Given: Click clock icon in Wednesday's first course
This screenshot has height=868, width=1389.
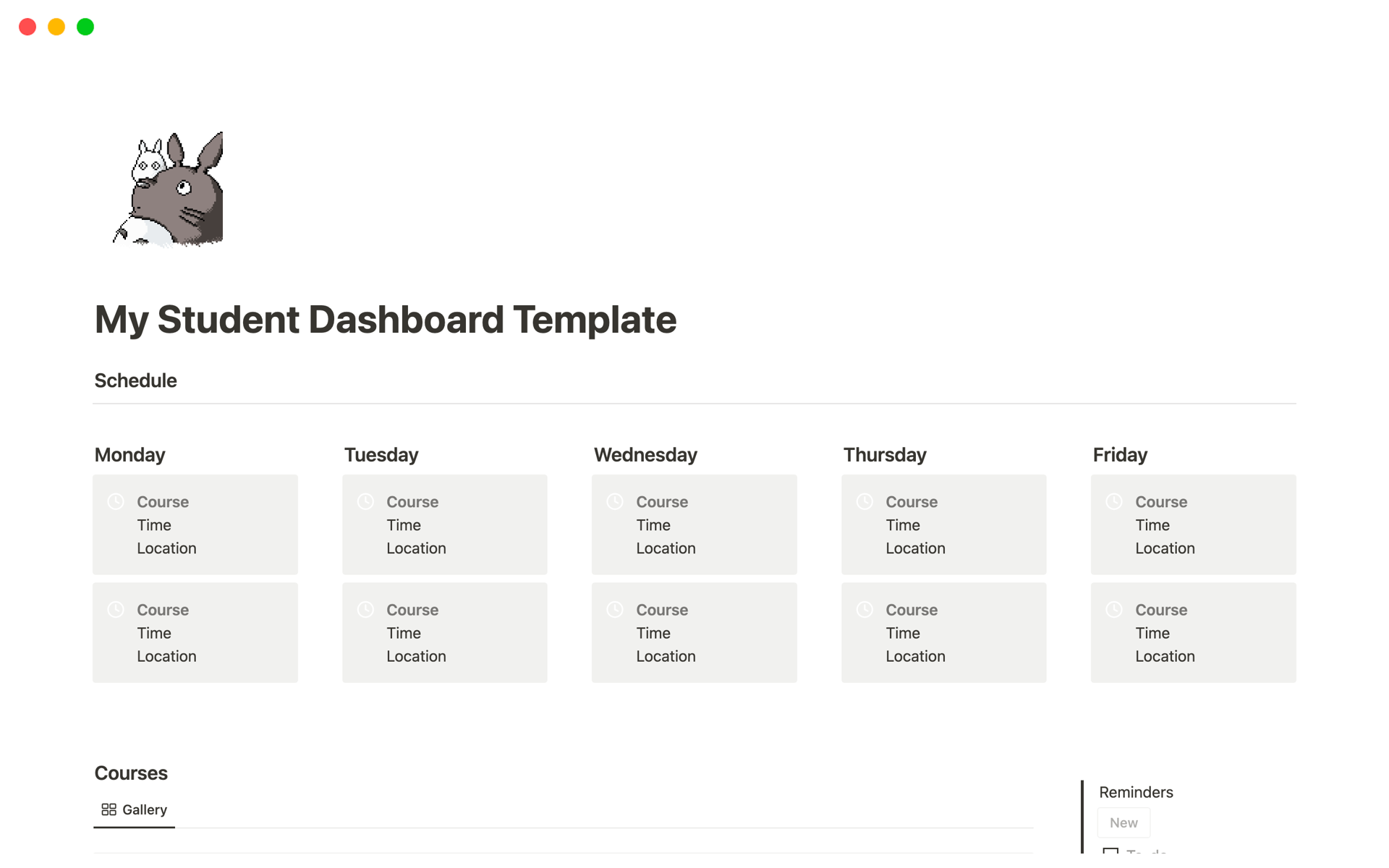Looking at the screenshot, I should click(x=615, y=501).
